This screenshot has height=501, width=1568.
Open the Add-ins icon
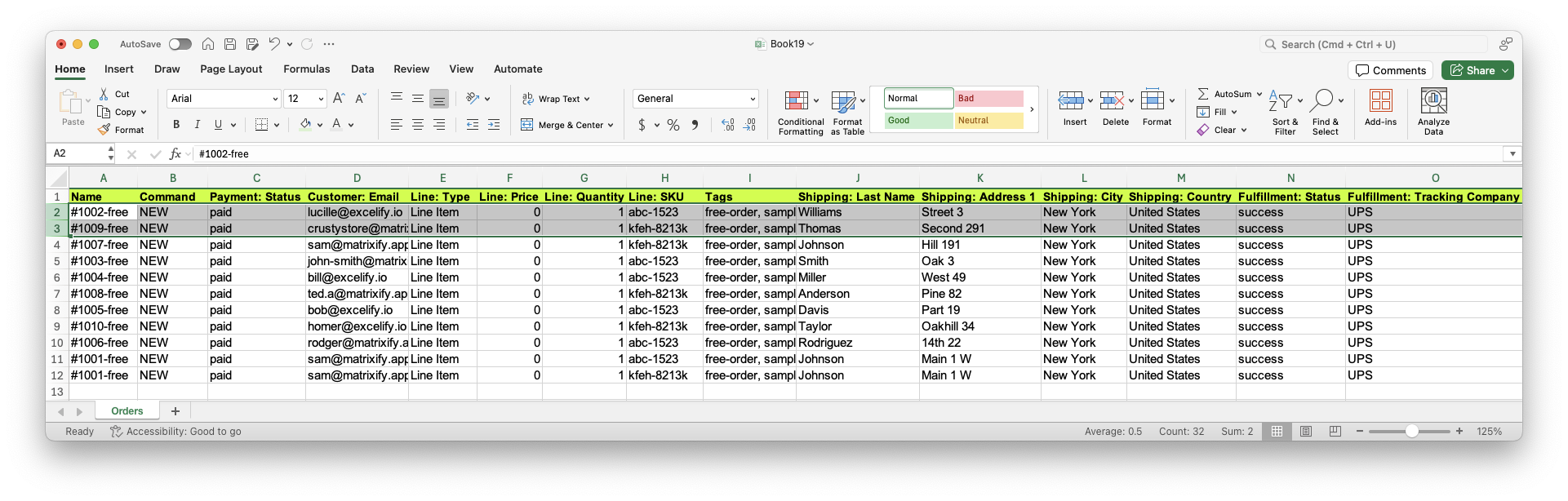click(x=1380, y=101)
